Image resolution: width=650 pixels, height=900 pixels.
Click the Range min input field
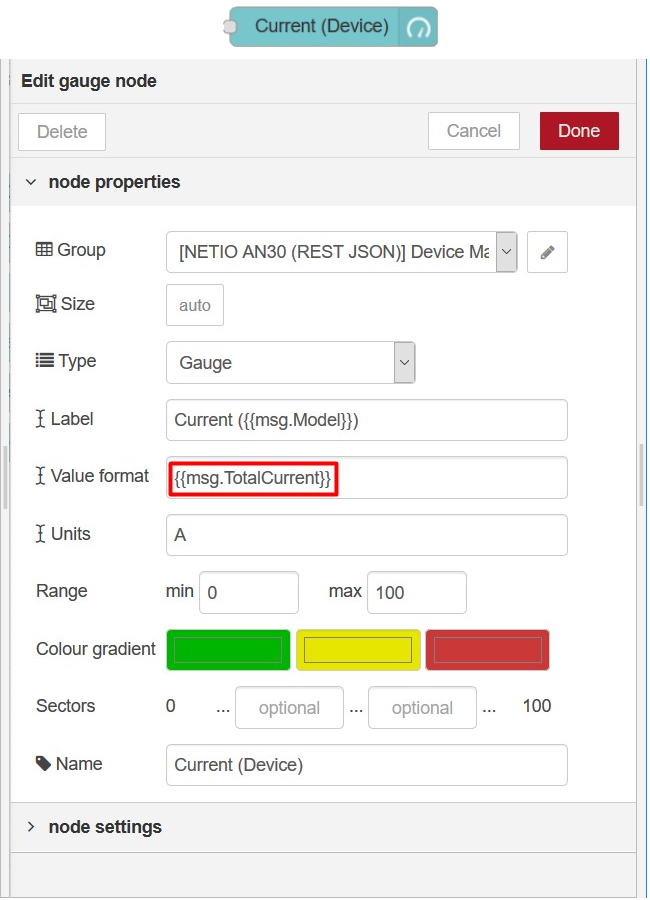(248, 592)
